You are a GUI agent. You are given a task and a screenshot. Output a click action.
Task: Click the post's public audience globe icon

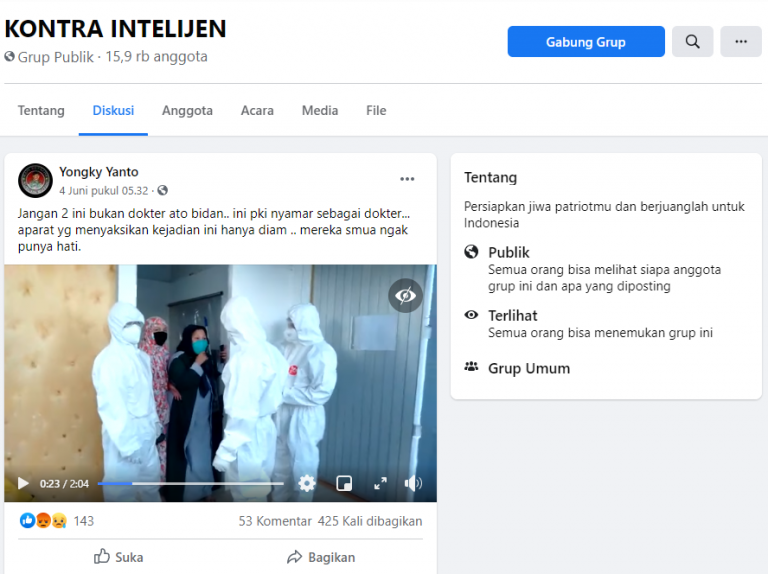coord(163,191)
